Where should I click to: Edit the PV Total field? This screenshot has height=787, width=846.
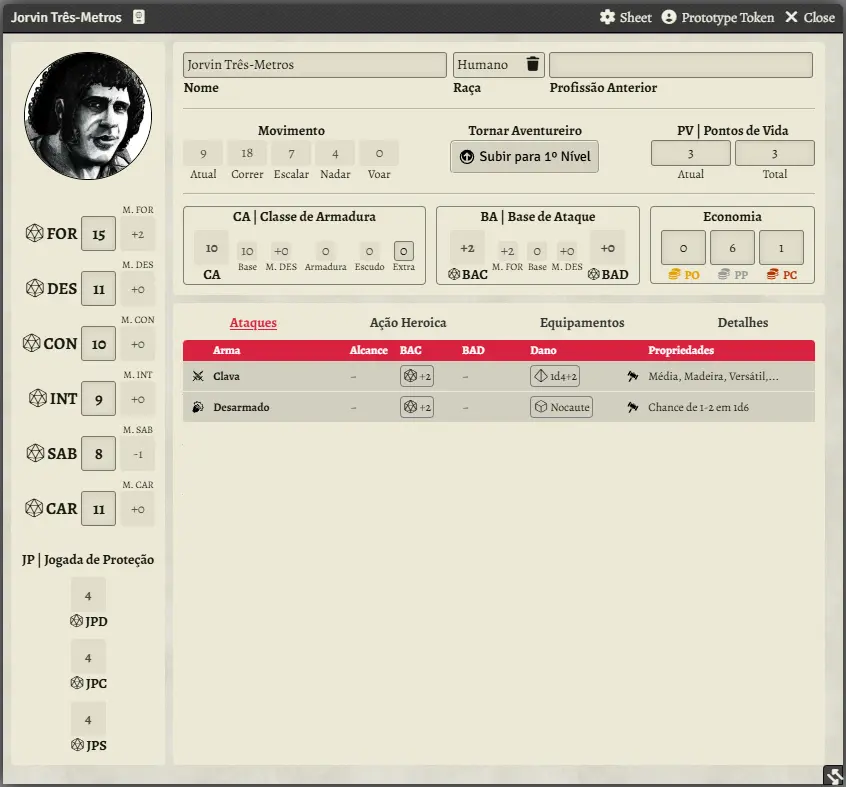[x=775, y=153]
